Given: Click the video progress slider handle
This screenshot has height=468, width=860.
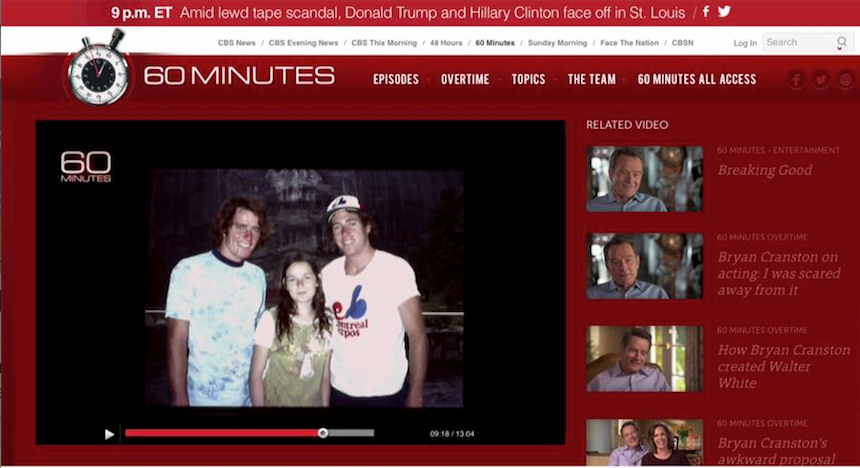Looking at the screenshot, I should [x=323, y=433].
